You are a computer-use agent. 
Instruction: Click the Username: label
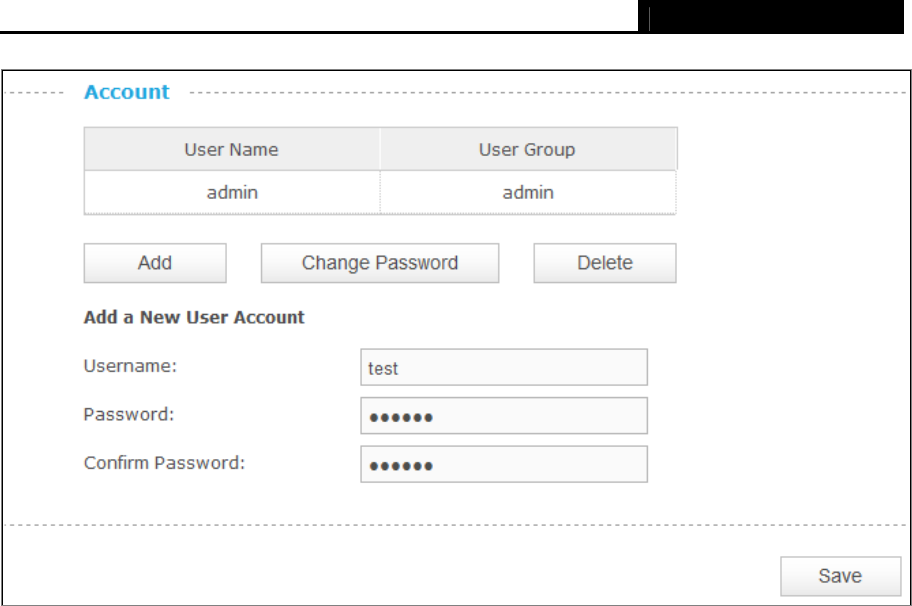click(130, 366)
